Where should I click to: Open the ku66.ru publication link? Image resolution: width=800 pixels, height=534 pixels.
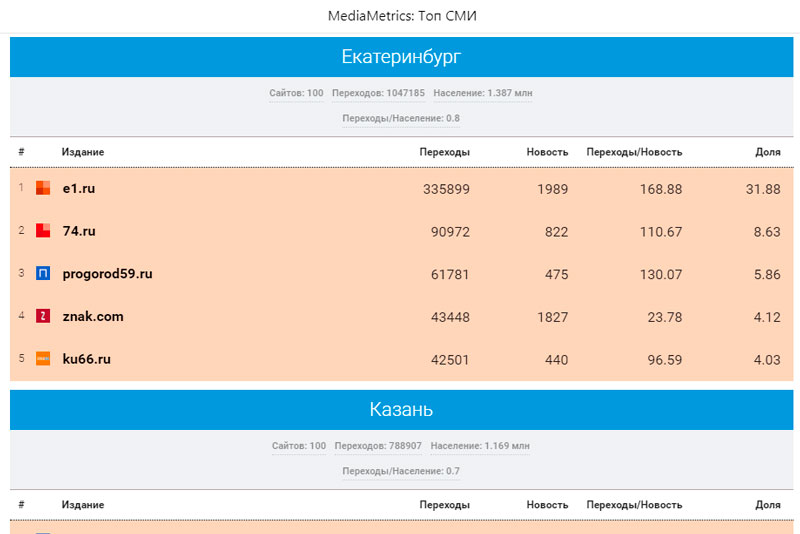pos(86,359)
